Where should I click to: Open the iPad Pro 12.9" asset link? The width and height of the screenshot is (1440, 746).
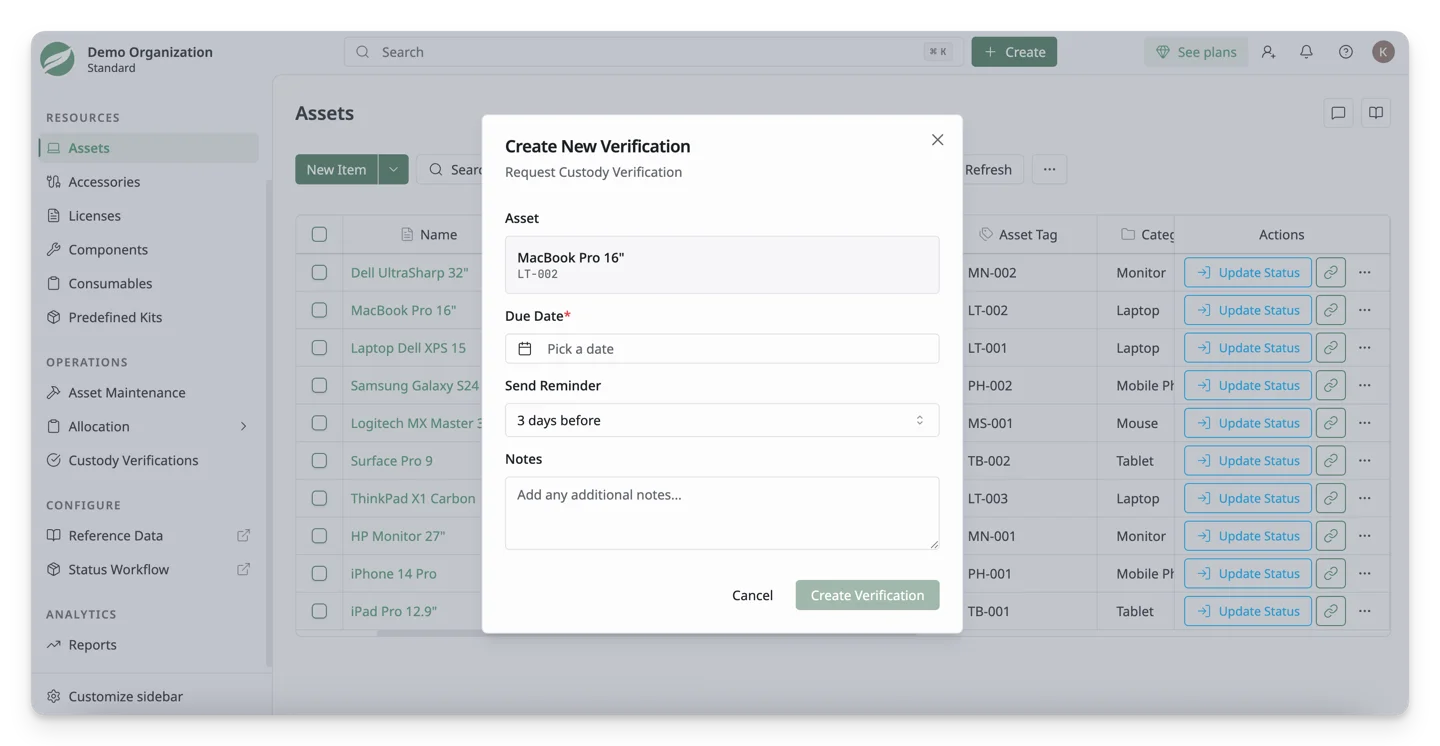(394, 611)
